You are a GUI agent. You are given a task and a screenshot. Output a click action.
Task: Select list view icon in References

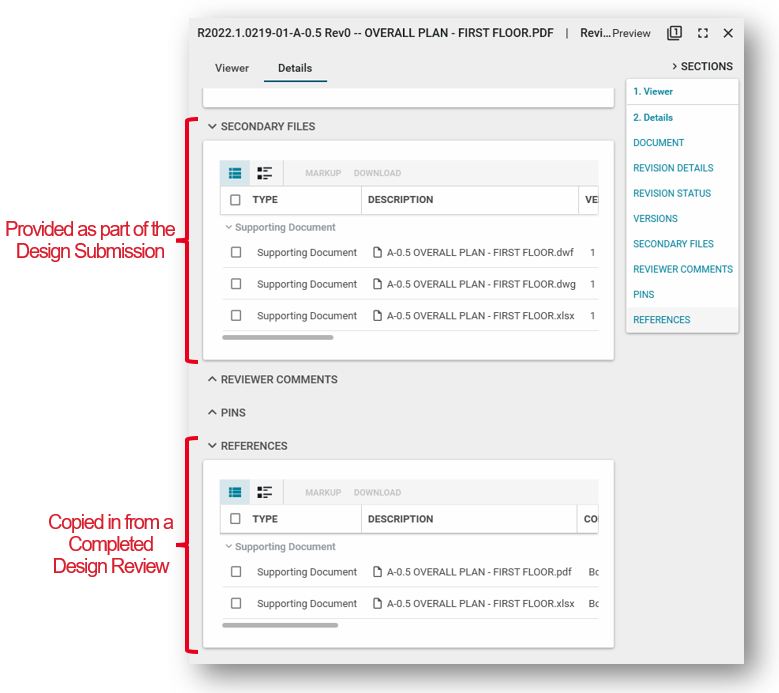(x=235, y=492)
